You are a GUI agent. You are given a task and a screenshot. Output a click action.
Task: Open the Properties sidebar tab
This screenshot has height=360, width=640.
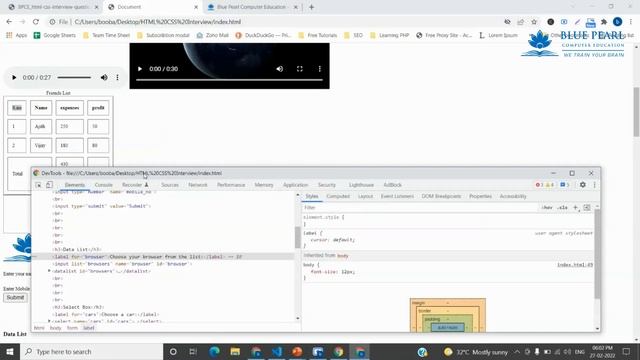[x=480, y=196]
